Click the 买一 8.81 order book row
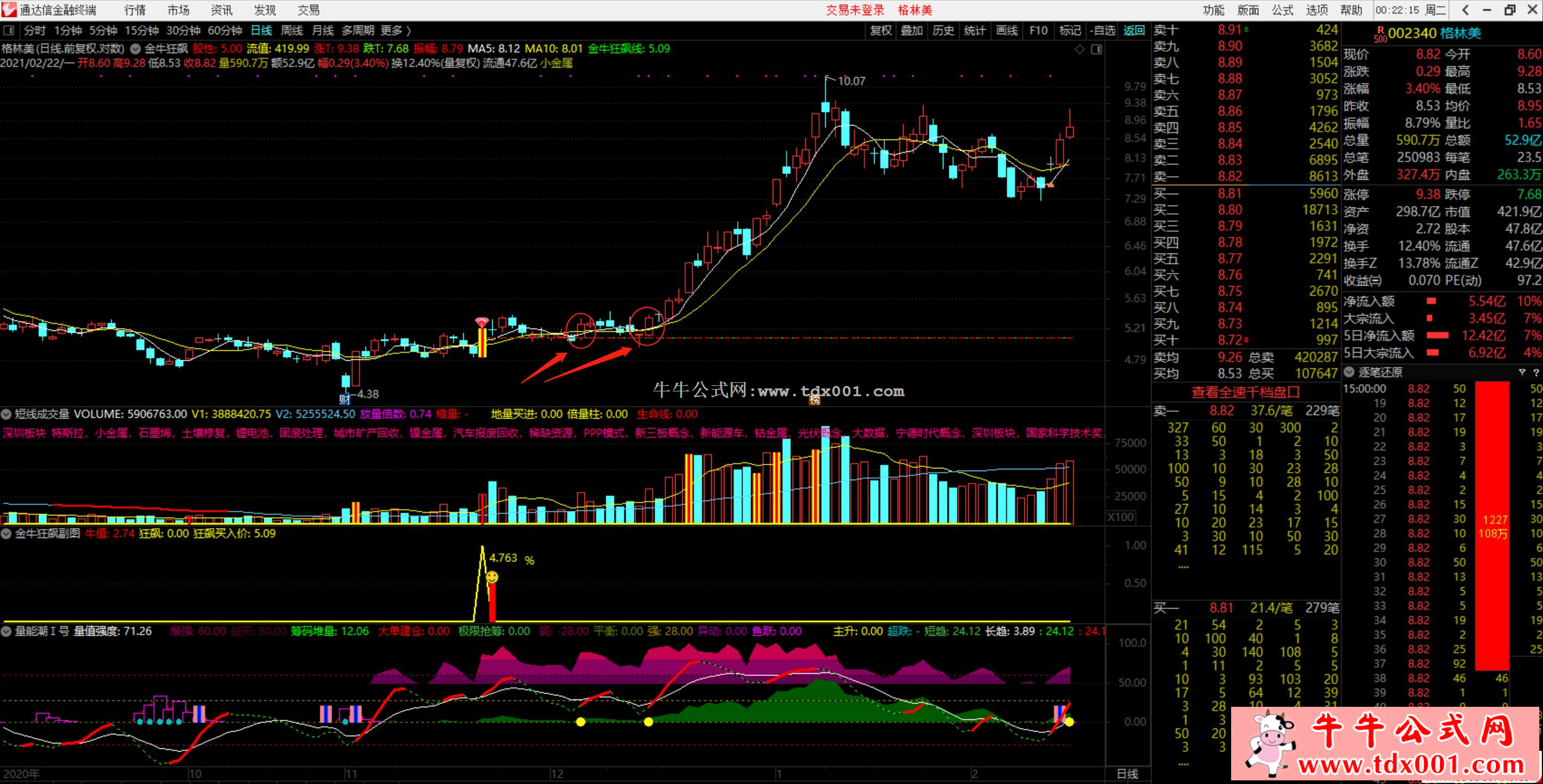The image size is (1543, 784). coord(1246,194)
